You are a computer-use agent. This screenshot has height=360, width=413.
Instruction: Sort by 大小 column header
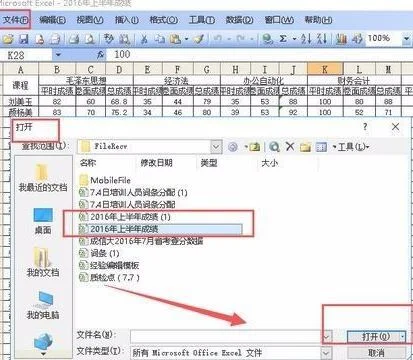pyautogui.click(x=269, y=163)
